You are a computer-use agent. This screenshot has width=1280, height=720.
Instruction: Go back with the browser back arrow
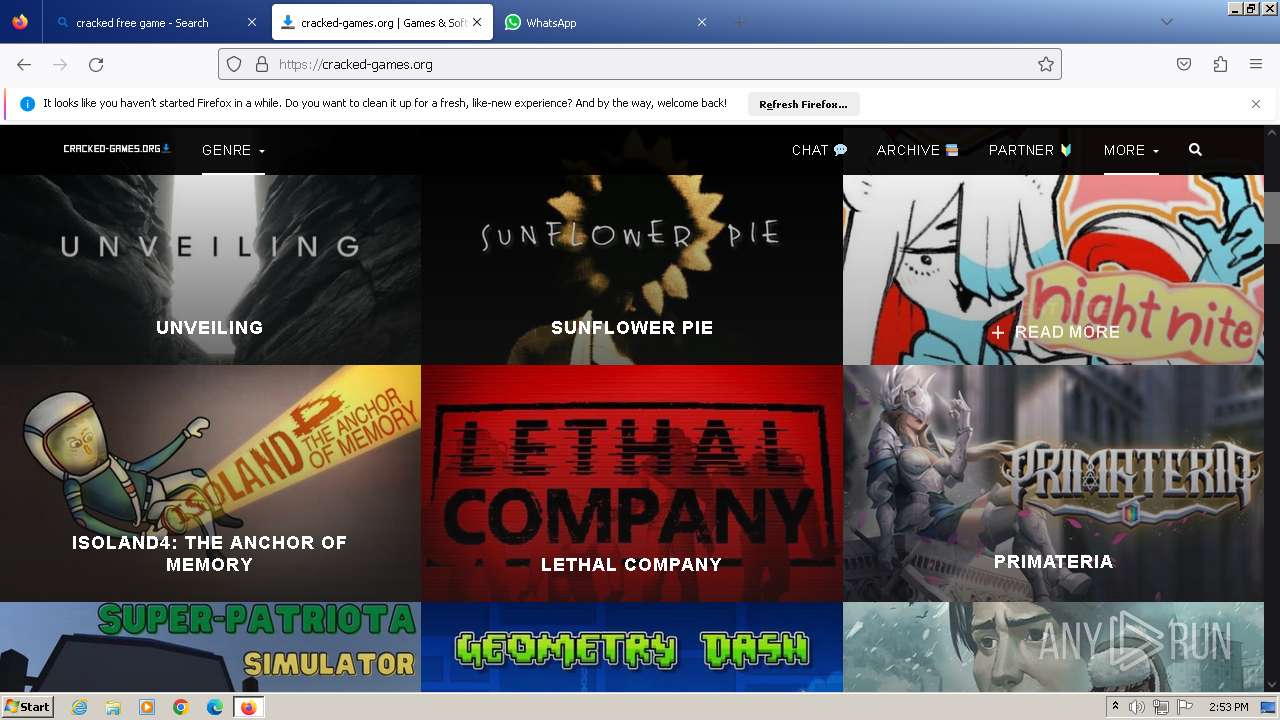[24, 64]
